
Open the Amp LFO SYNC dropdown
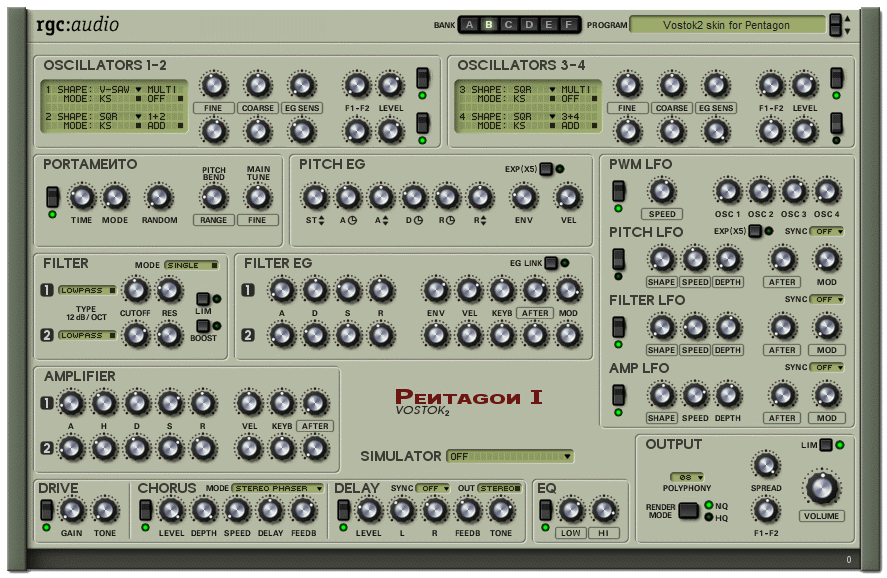click(826, 367)
